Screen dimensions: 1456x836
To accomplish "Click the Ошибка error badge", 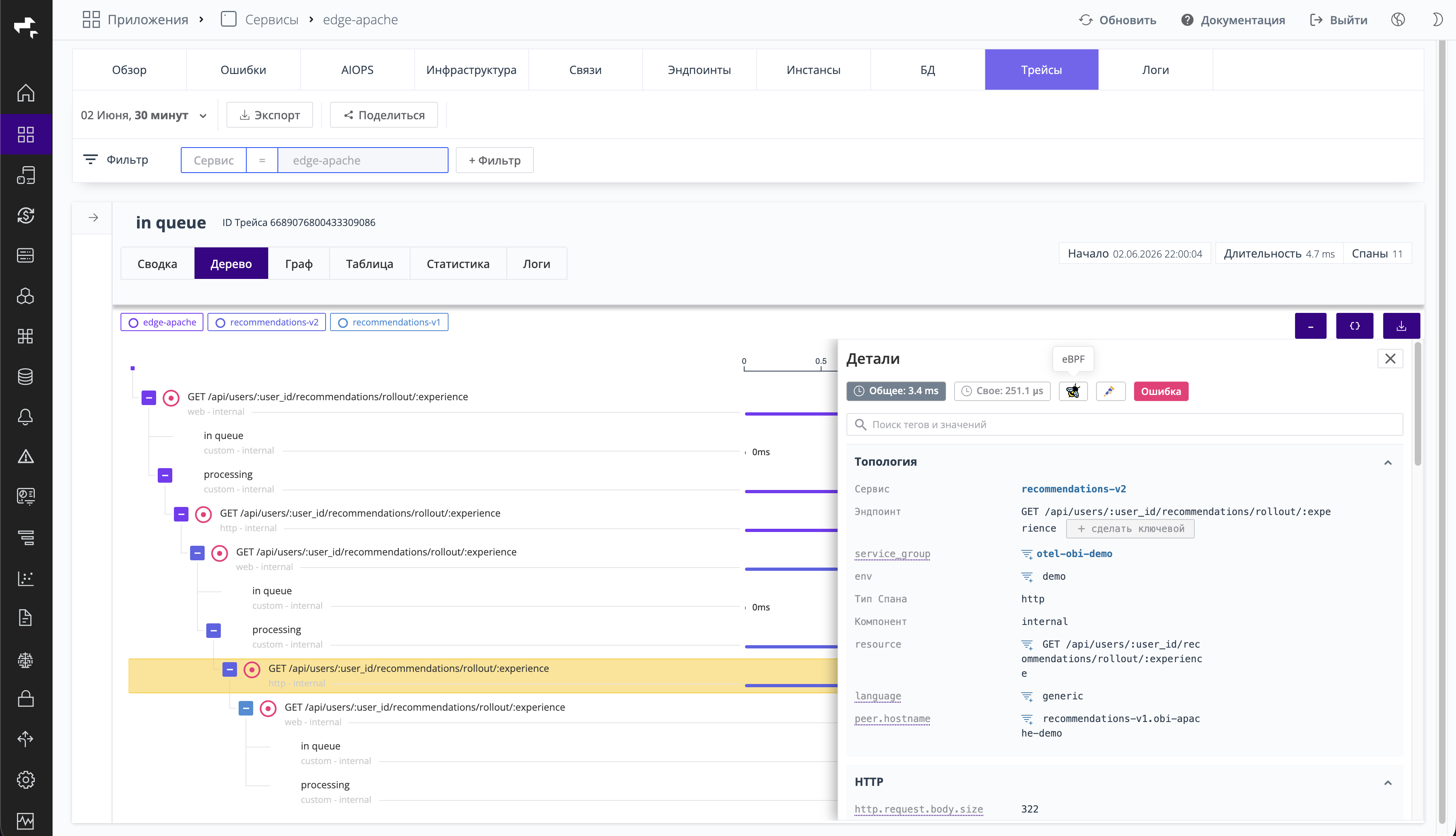I will [1161, 391].
